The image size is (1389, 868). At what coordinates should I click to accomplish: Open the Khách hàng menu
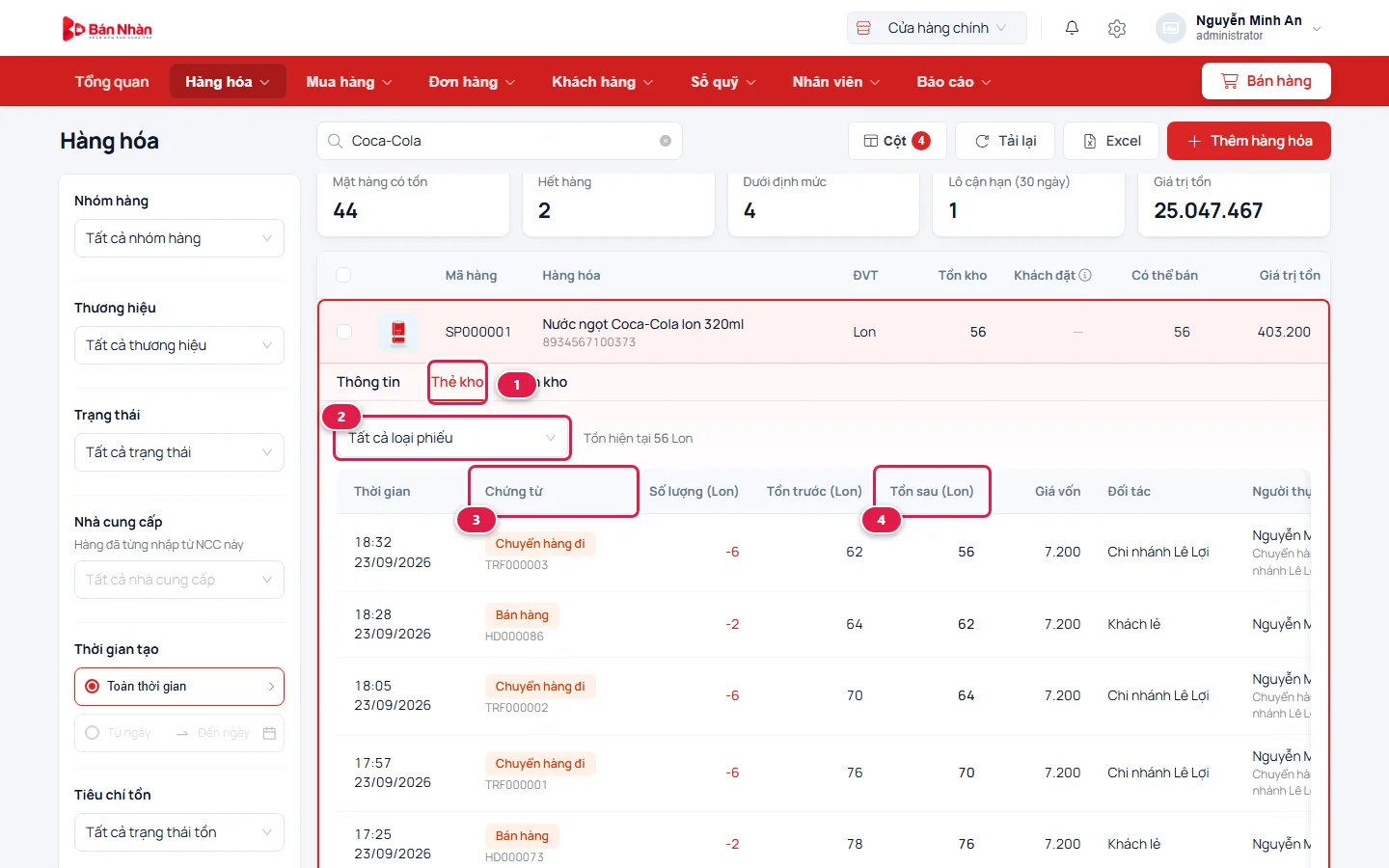(x=602, y=82)
